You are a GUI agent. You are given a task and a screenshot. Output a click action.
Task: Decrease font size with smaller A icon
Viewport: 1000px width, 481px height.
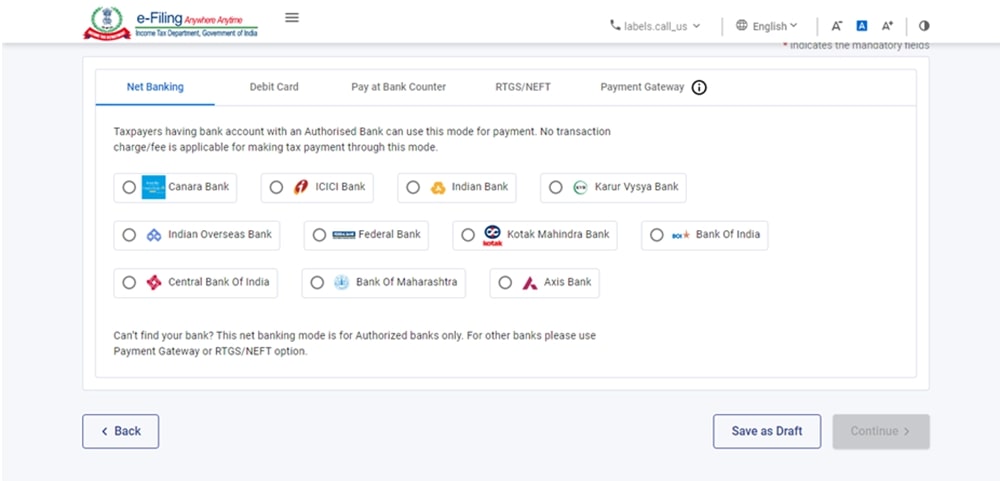837,26
